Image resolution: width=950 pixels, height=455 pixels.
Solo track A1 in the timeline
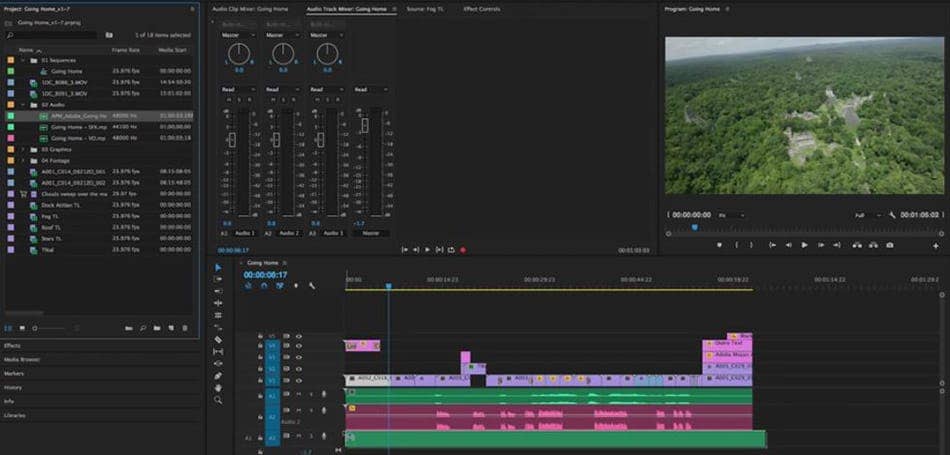click(x=311, y=394)
